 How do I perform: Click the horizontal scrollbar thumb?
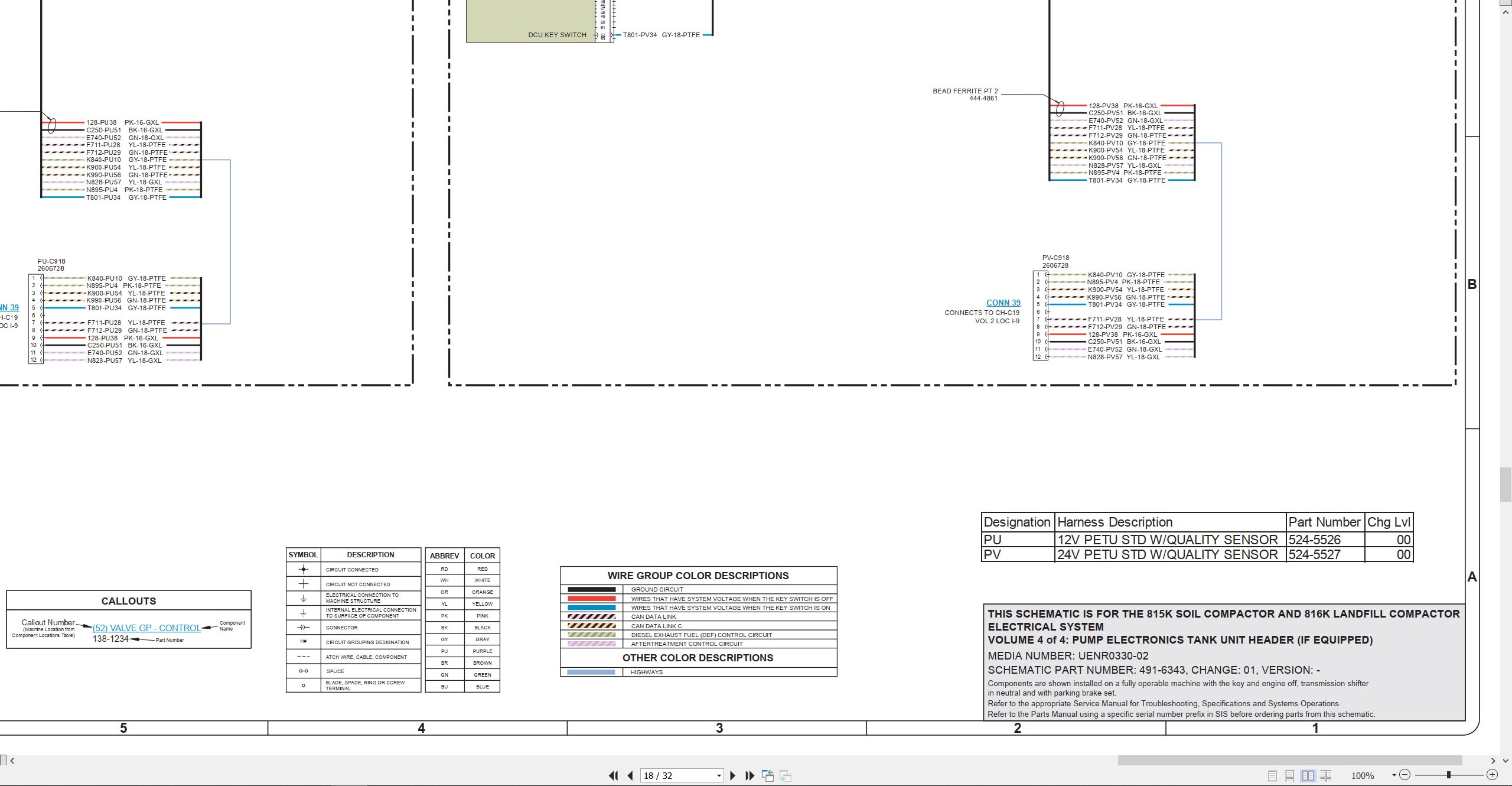point(1290,760)
